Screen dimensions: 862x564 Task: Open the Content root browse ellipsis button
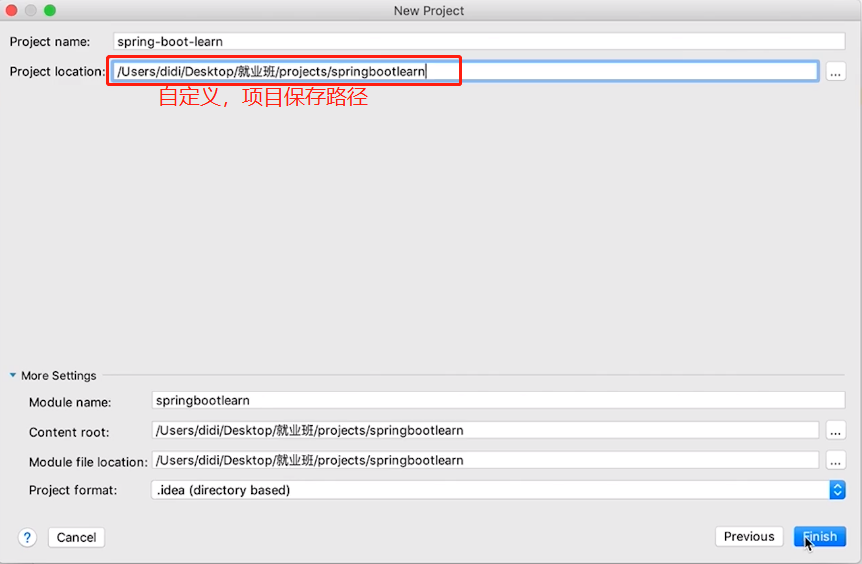click(x=836, y=431)
